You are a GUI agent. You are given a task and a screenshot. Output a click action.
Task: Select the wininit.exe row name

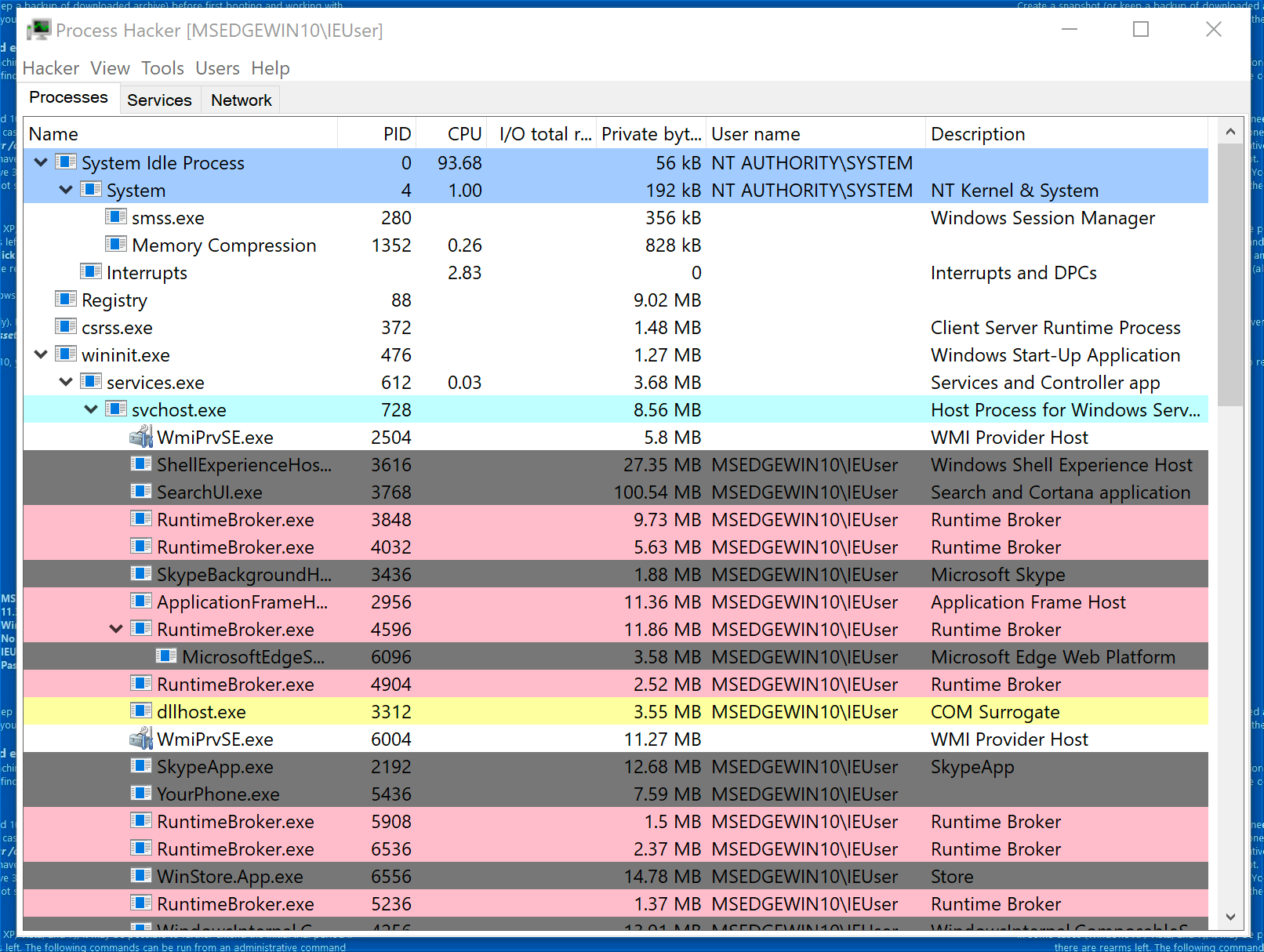click(x=125, y=355)
